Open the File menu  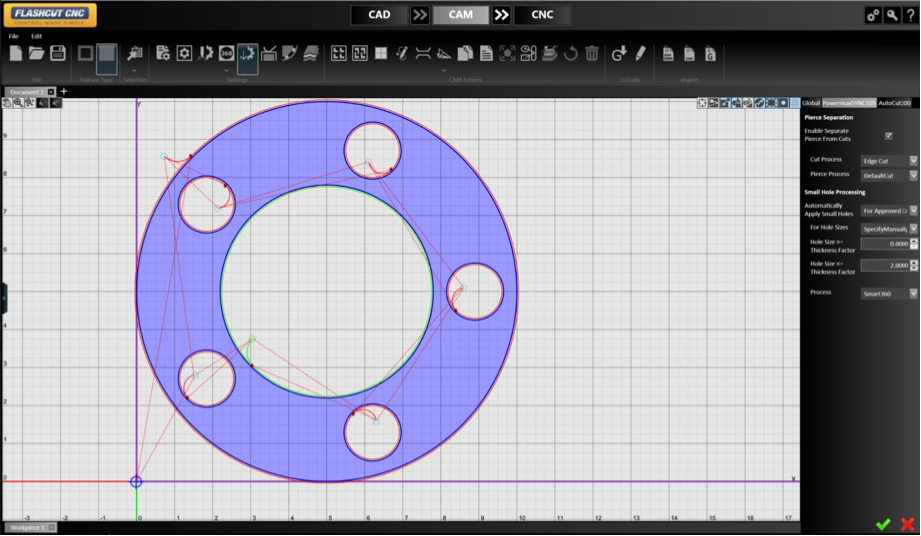click(x=14, y=36)
